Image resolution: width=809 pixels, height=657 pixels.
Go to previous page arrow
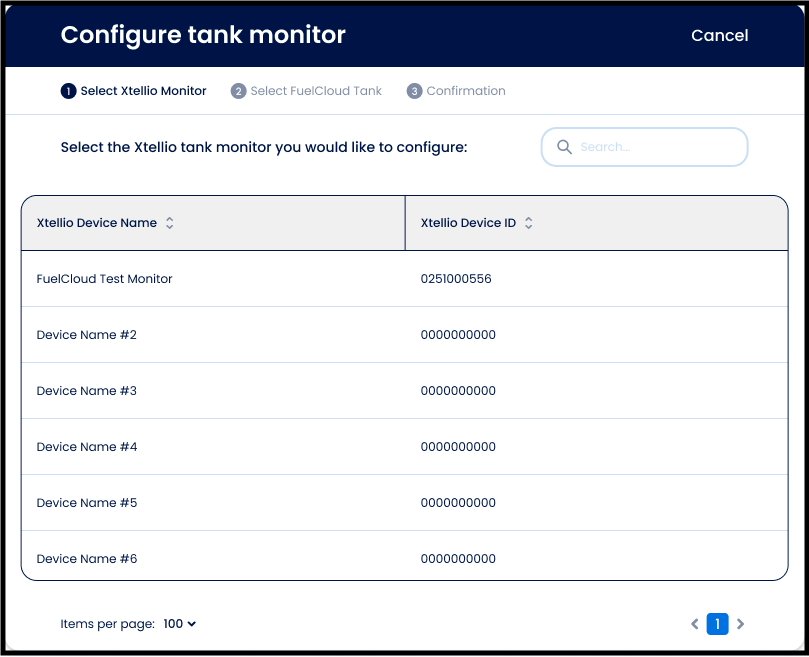point(695,624)
